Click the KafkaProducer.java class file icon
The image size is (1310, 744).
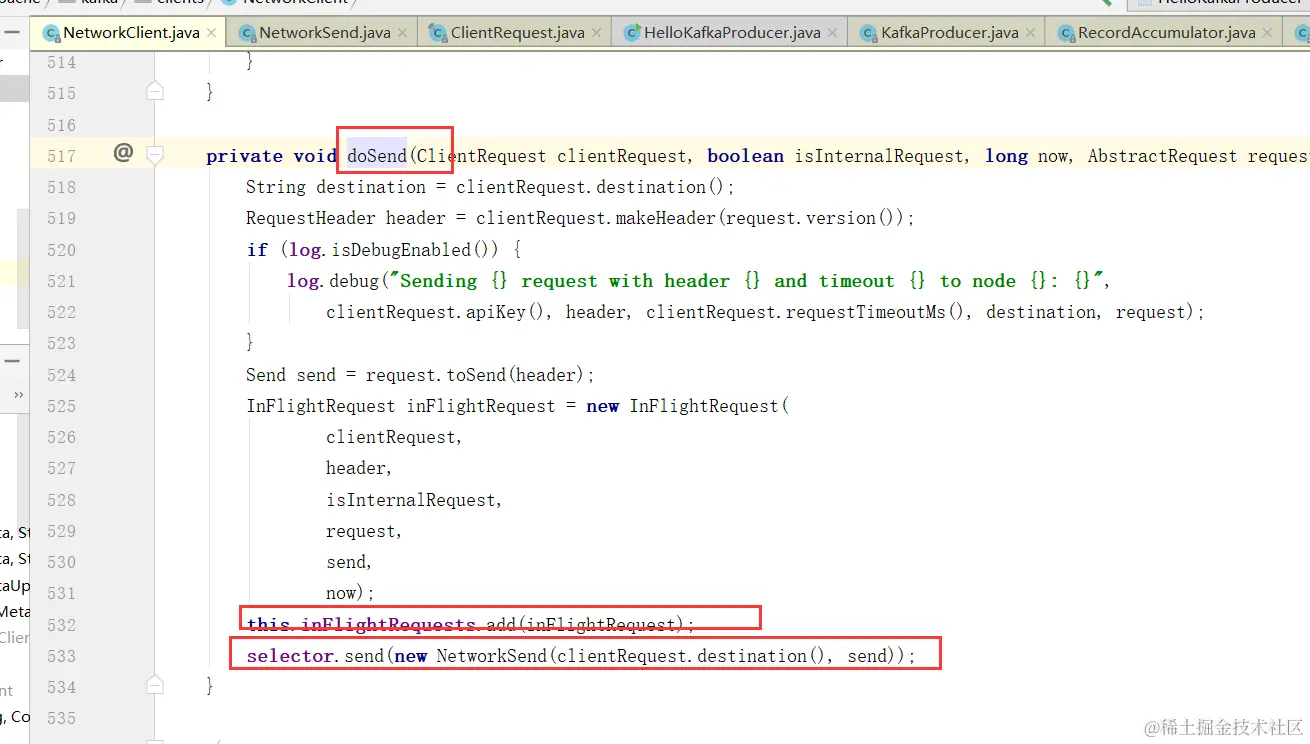tap(868, 33)
